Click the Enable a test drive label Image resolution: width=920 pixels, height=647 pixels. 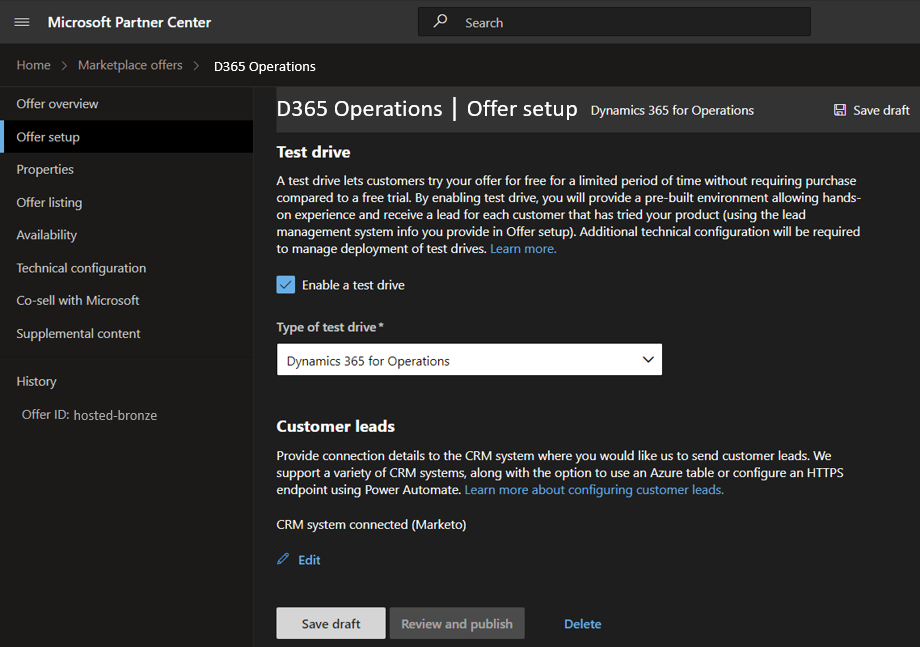pos(353,285)
